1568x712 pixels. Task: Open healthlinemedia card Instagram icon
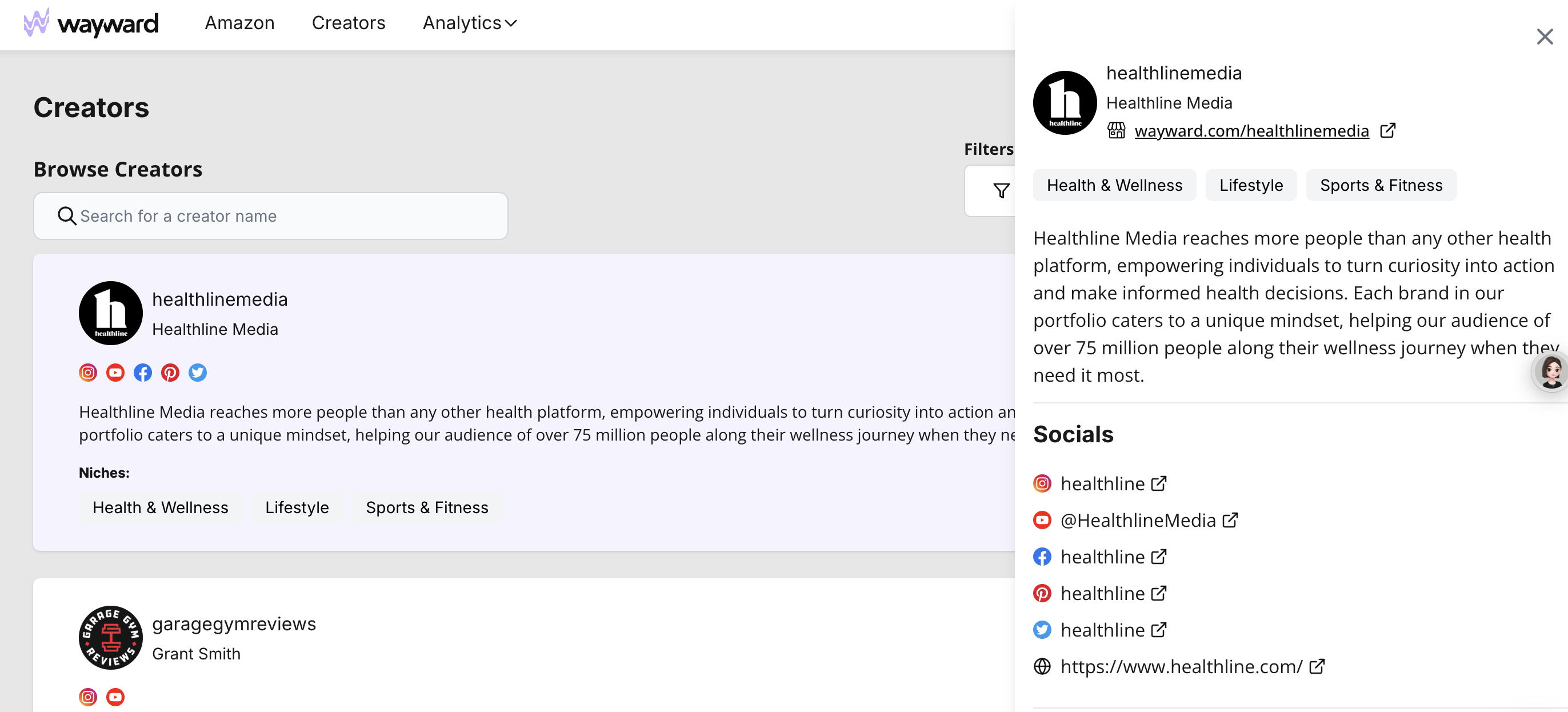[88, 373]
